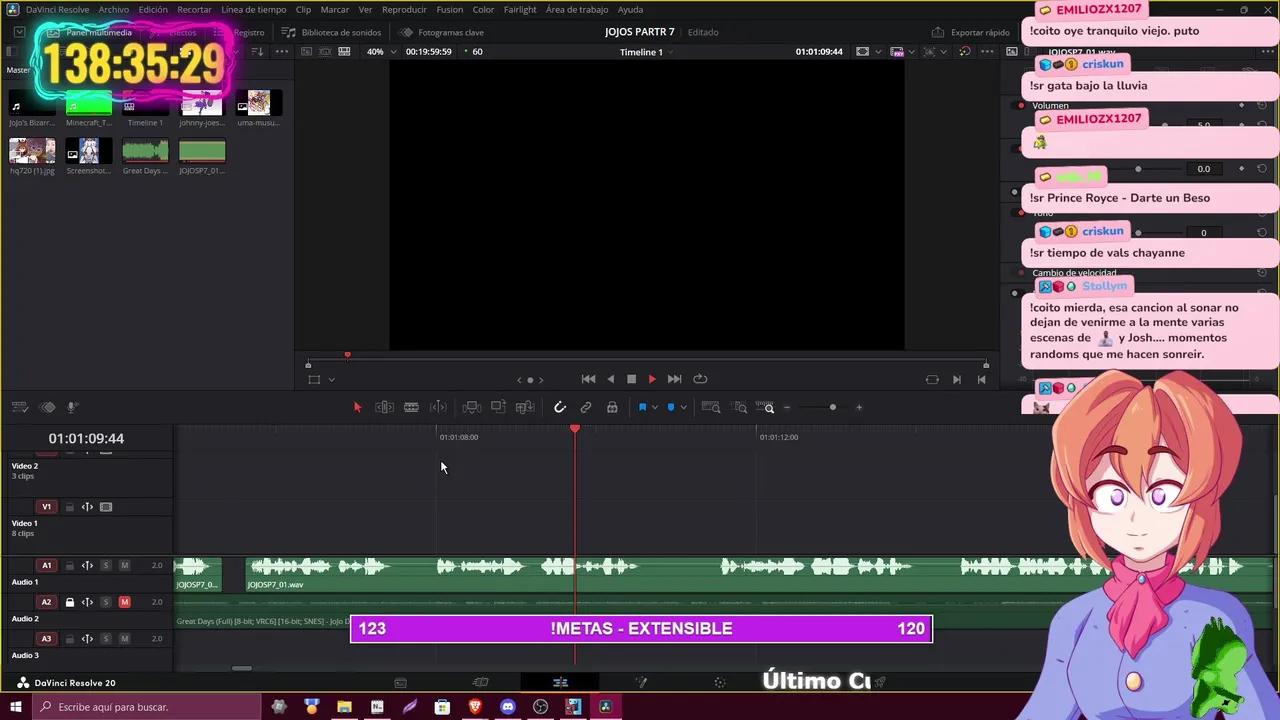Toggle Audio 1 track solo button

(105, 565)
